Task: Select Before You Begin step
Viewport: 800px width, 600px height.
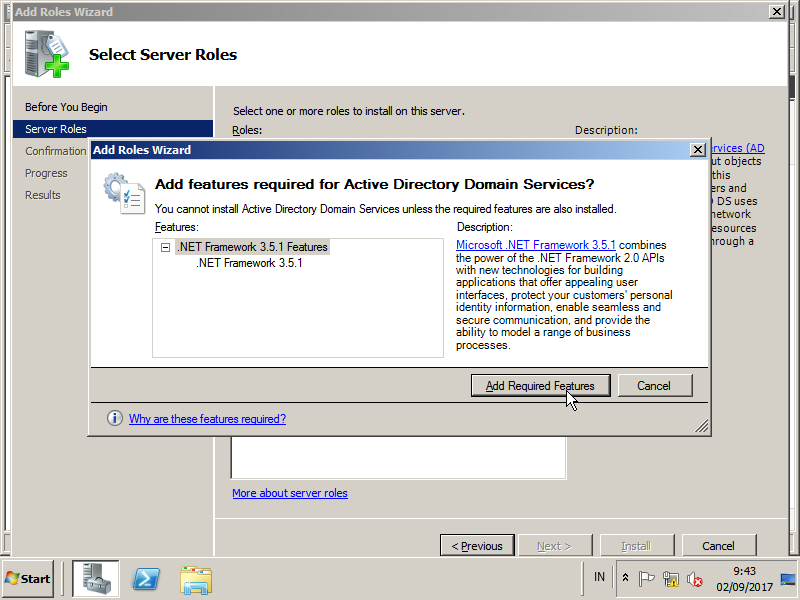Action: [66, 107]
